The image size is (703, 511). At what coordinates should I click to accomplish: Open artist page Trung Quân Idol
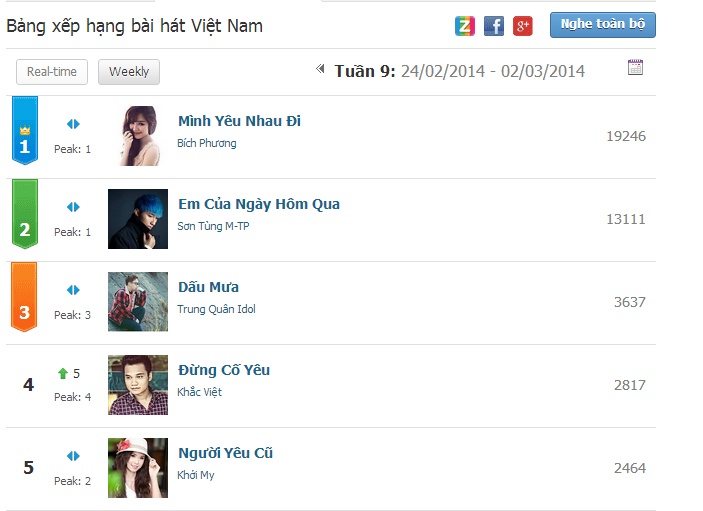click(x=217, y=309)
